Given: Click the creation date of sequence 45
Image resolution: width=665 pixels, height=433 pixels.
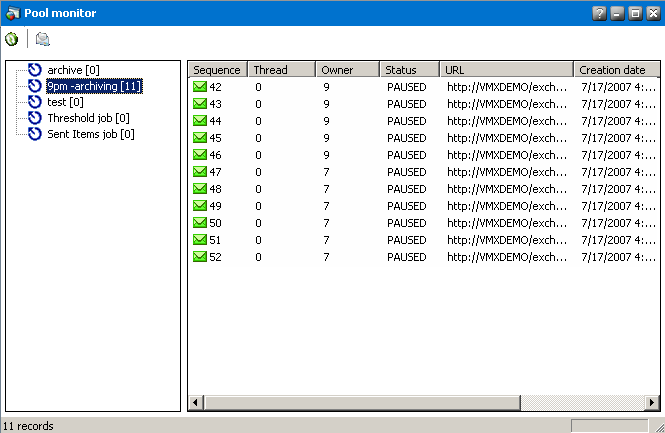Looking at the screenshot, I should point(618,138).
